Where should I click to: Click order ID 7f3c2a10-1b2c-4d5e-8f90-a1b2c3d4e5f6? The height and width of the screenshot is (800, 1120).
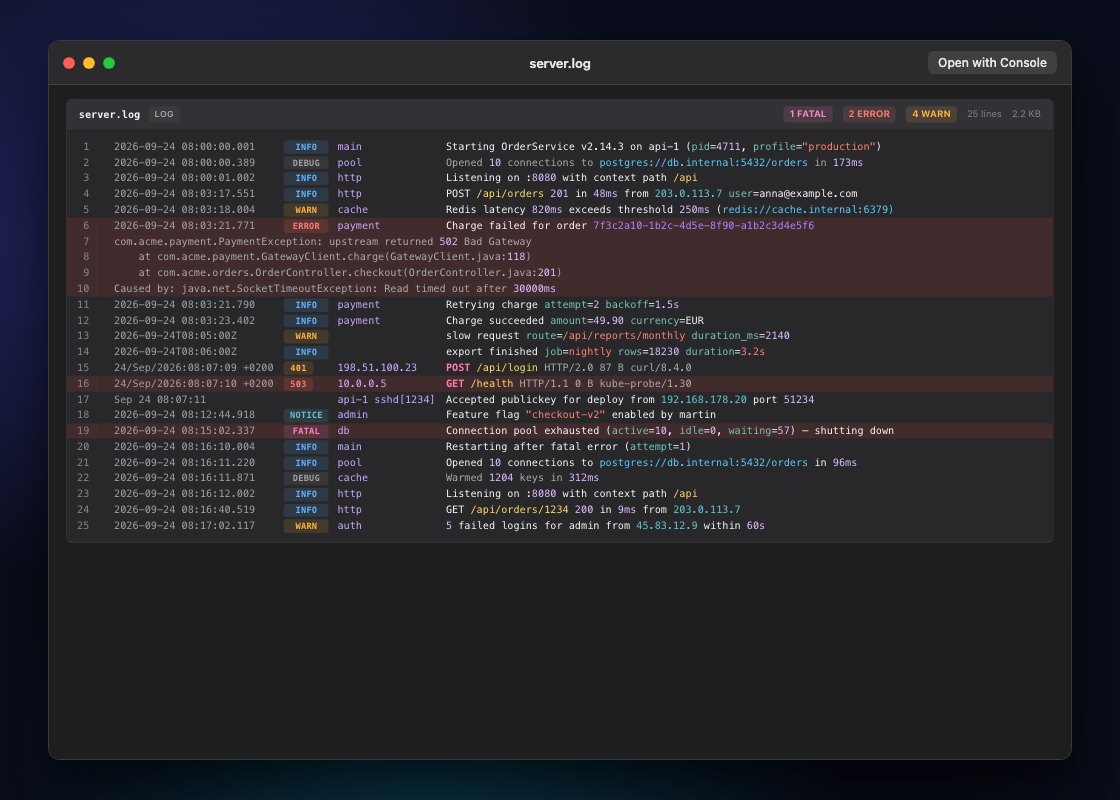704,226
